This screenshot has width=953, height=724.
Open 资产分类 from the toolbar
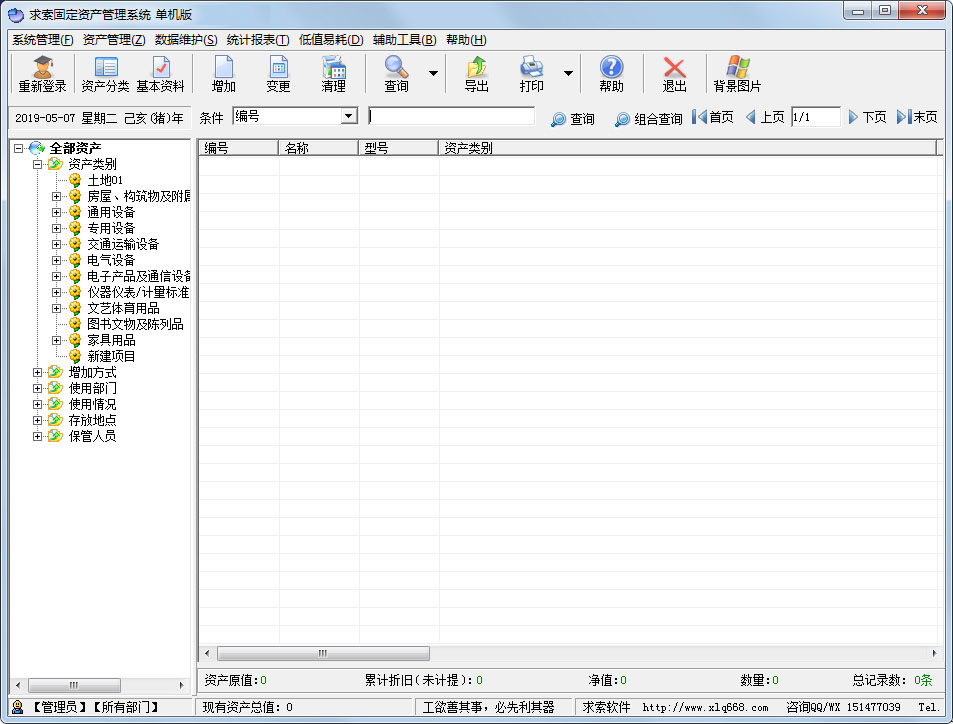click(105, 73)
